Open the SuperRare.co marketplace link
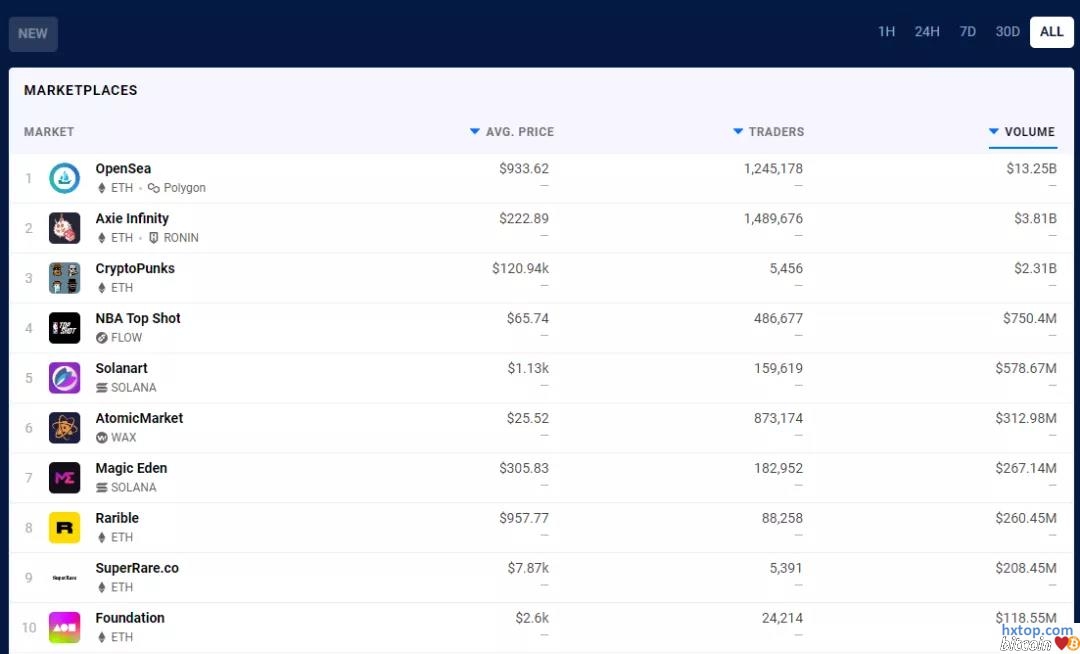 [x=137, y=568]
